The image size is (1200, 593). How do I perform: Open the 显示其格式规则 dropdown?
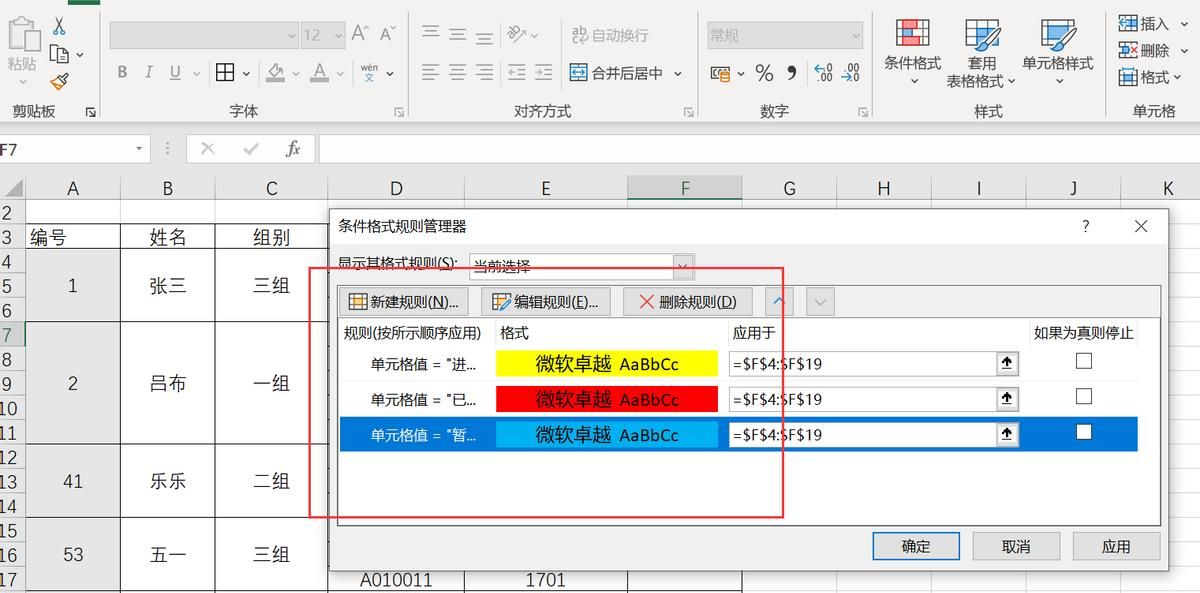[x=681, y=266]
